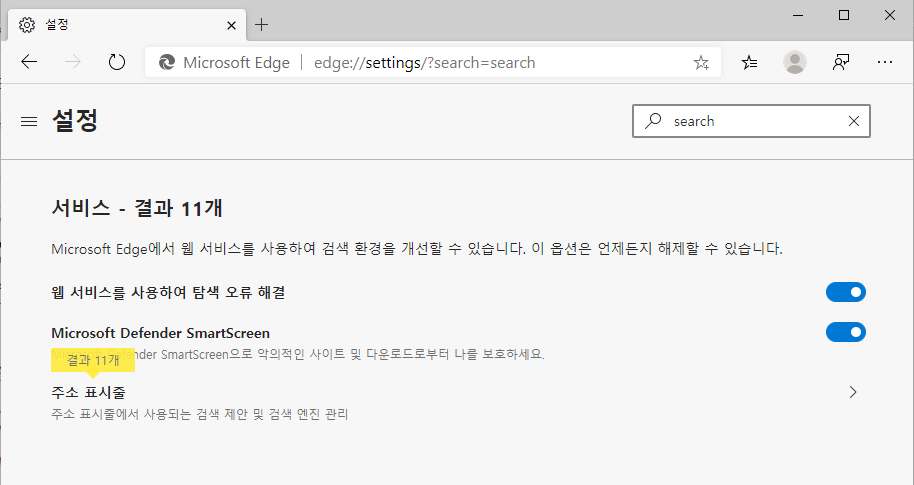Viewport: 914px width, 485px height.
Task: Click the 설정 page title
Action: coord(75,121)
